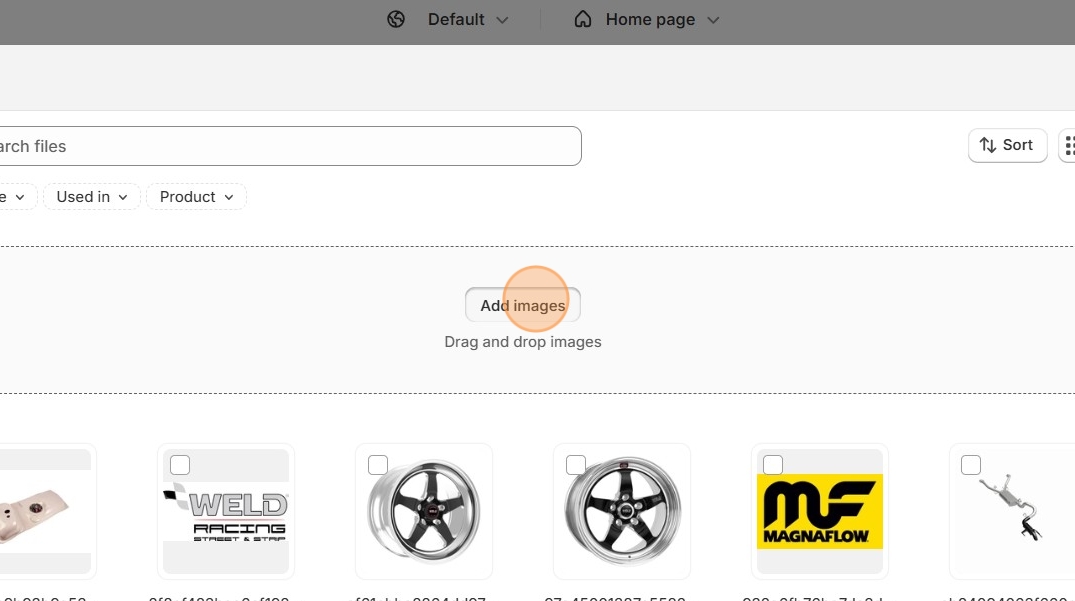Check the second black wheel image

coord(576,465)
